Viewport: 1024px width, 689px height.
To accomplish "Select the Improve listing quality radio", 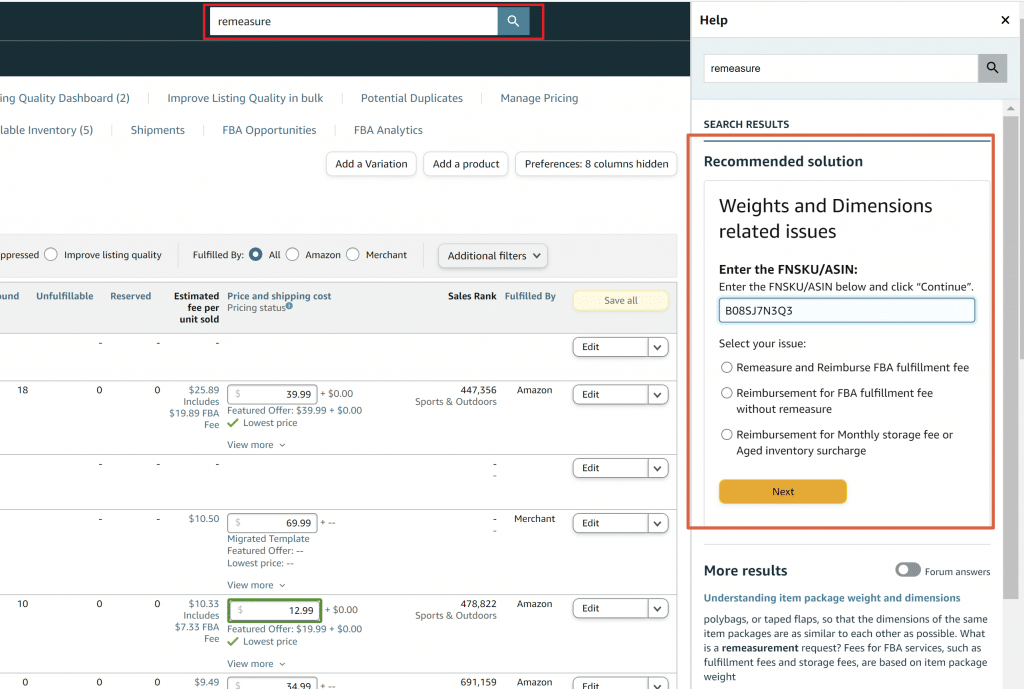I will point(51,255).
